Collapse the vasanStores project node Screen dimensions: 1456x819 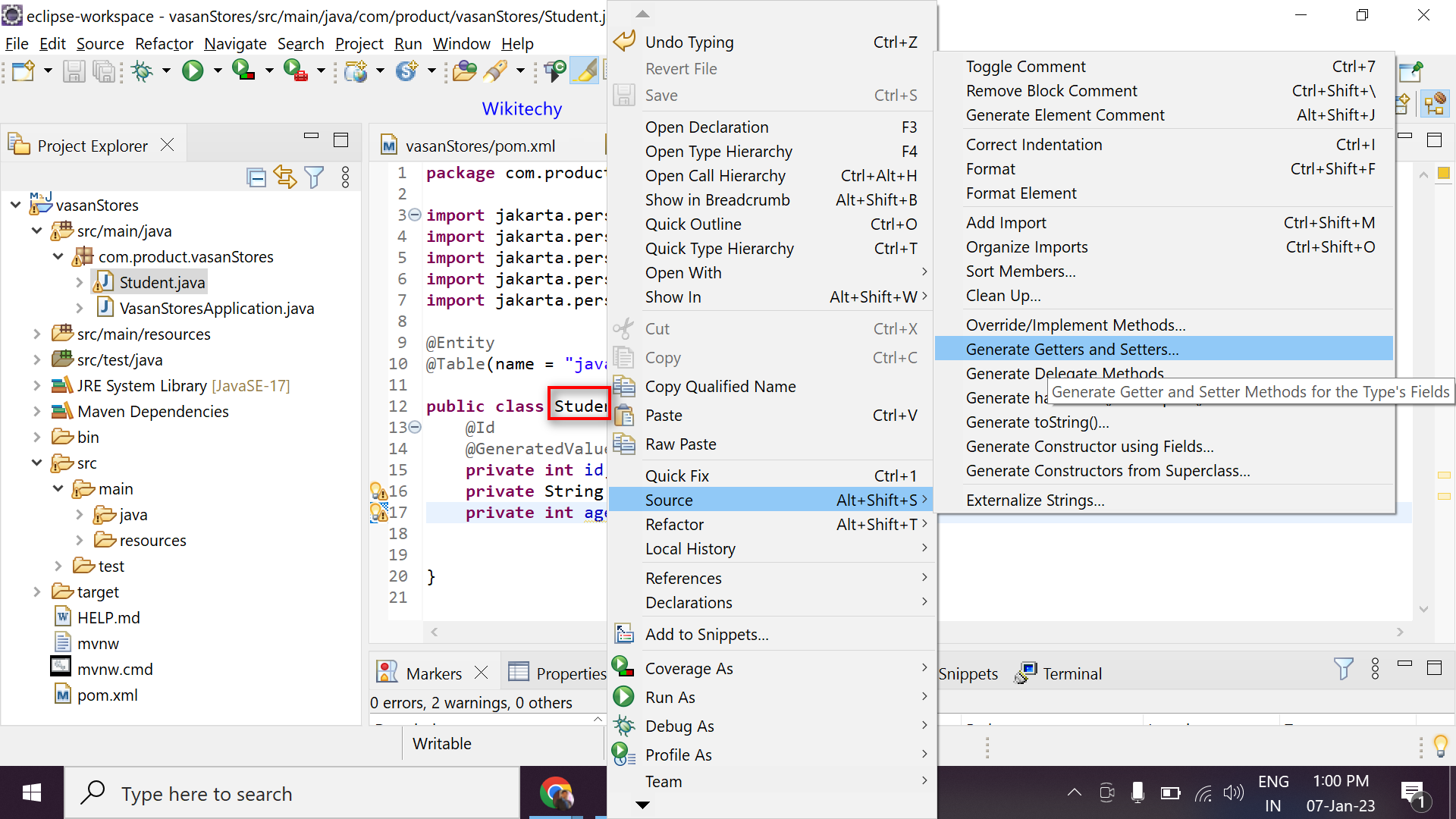point(16,205)
